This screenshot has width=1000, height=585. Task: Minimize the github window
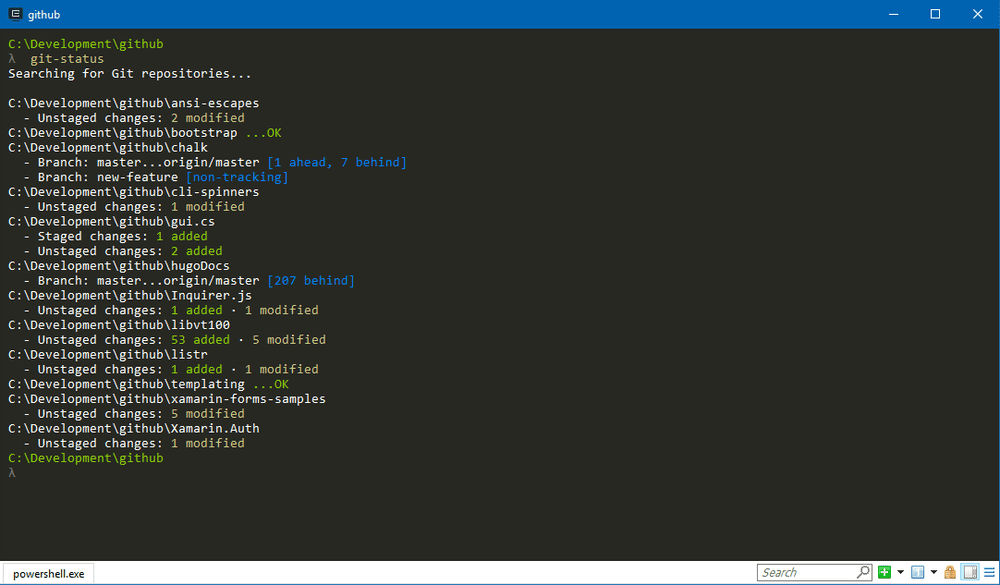893,14
